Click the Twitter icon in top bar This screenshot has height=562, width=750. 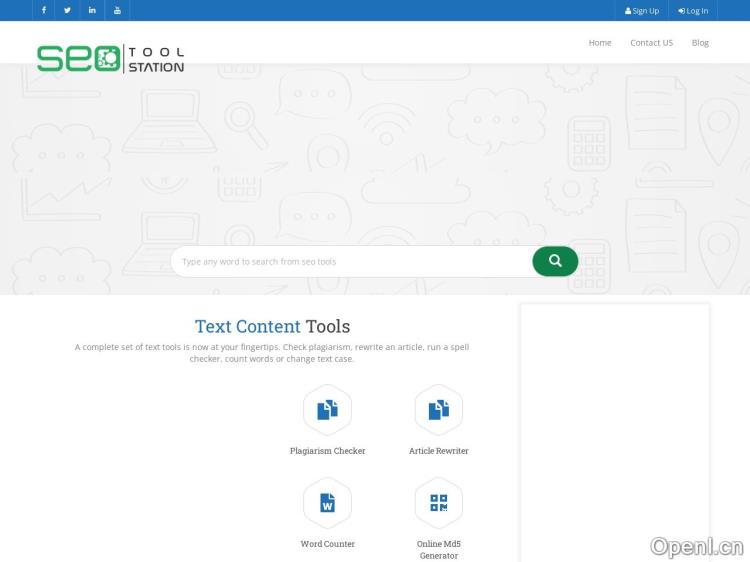(x=67, y=10)
